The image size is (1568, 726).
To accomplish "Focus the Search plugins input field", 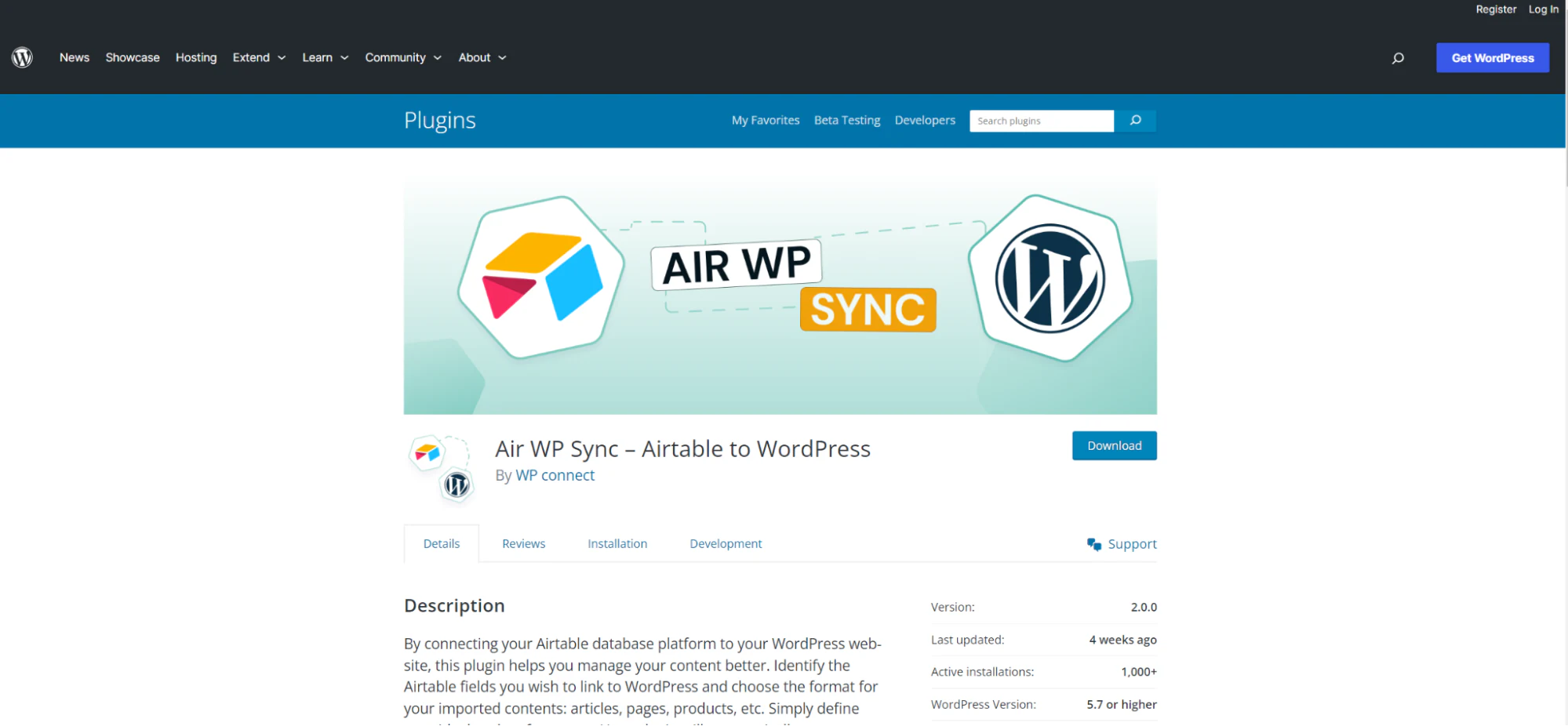I will click(1042, 121).
